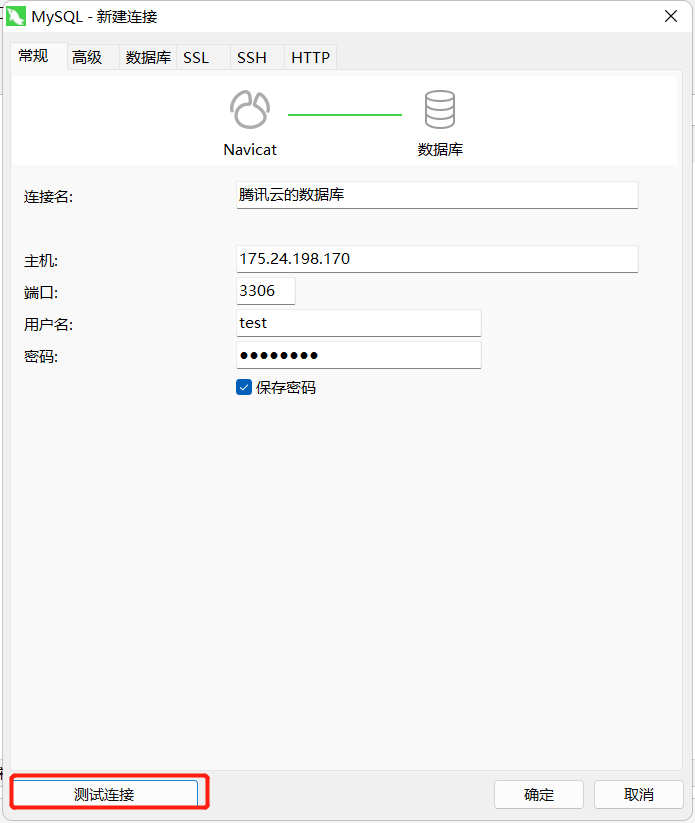This screenshot has width=695, height=823.
Task: Click the 密码 password field
Action: click(359, 355)
